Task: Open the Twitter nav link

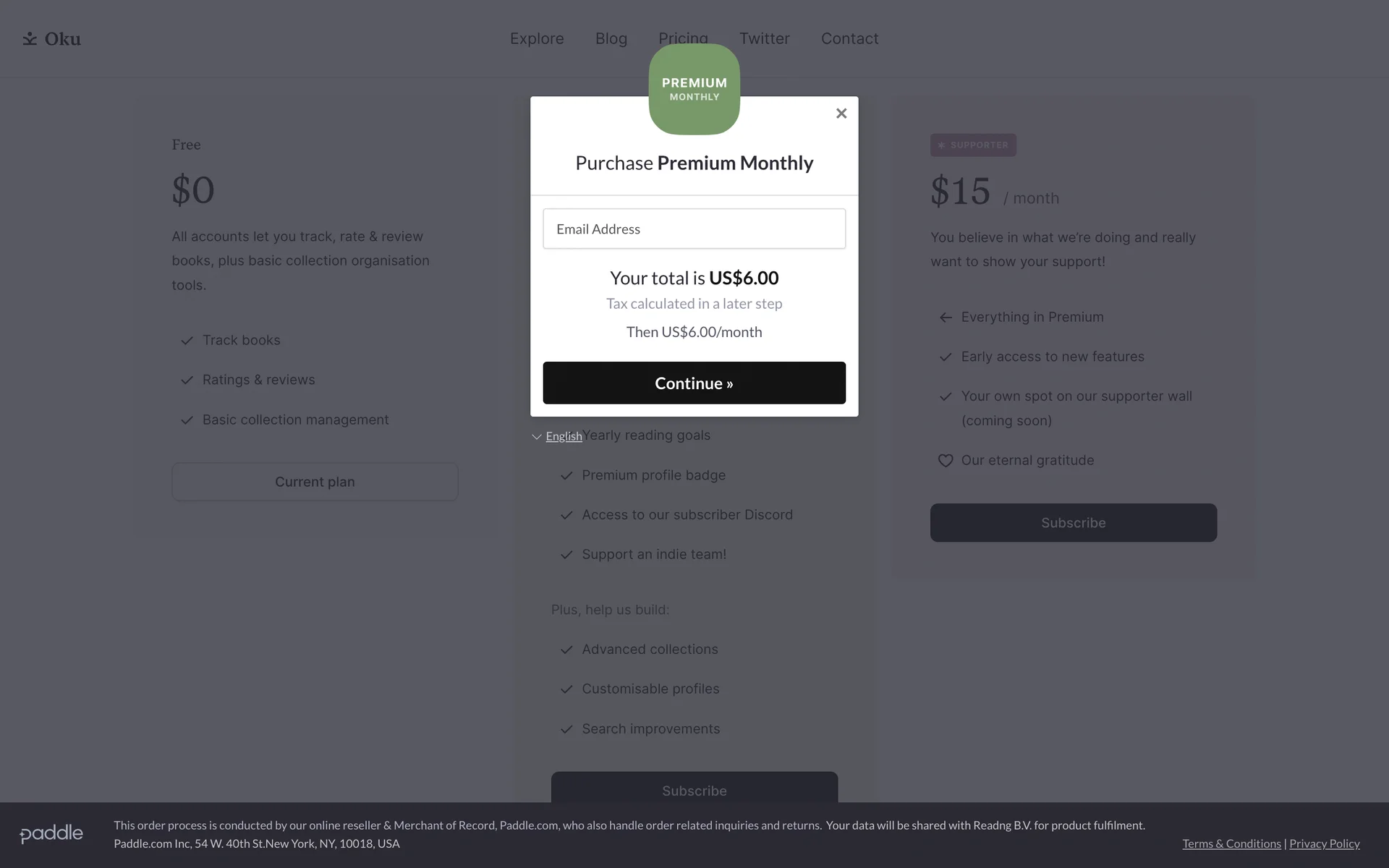Action: pyautogui.click(x=764, y=39)
